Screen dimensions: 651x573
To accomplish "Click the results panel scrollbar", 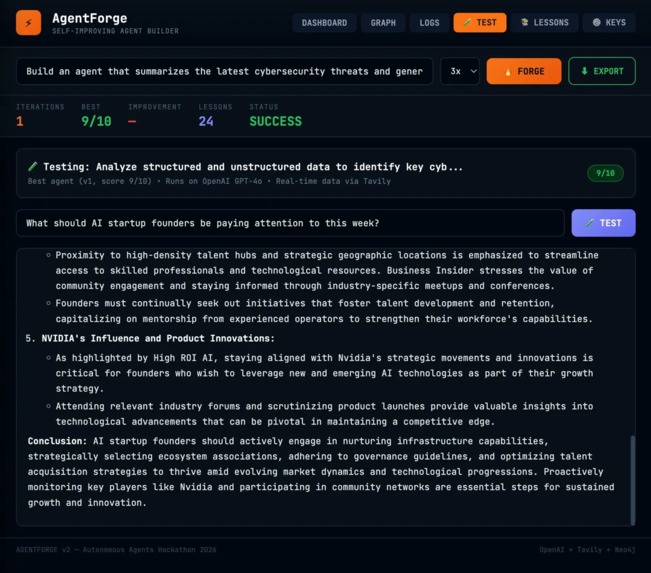I will [633, 480].
